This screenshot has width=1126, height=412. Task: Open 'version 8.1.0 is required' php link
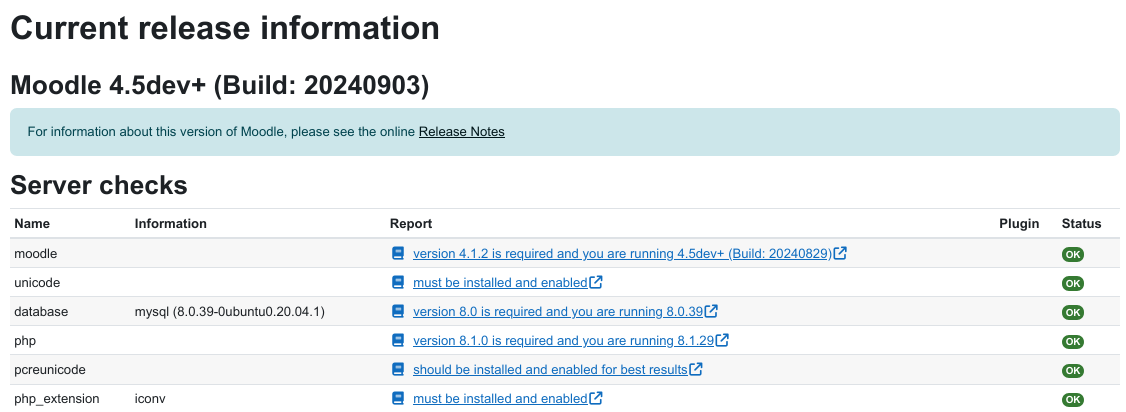pyautogui.click(x=563, y=341)
